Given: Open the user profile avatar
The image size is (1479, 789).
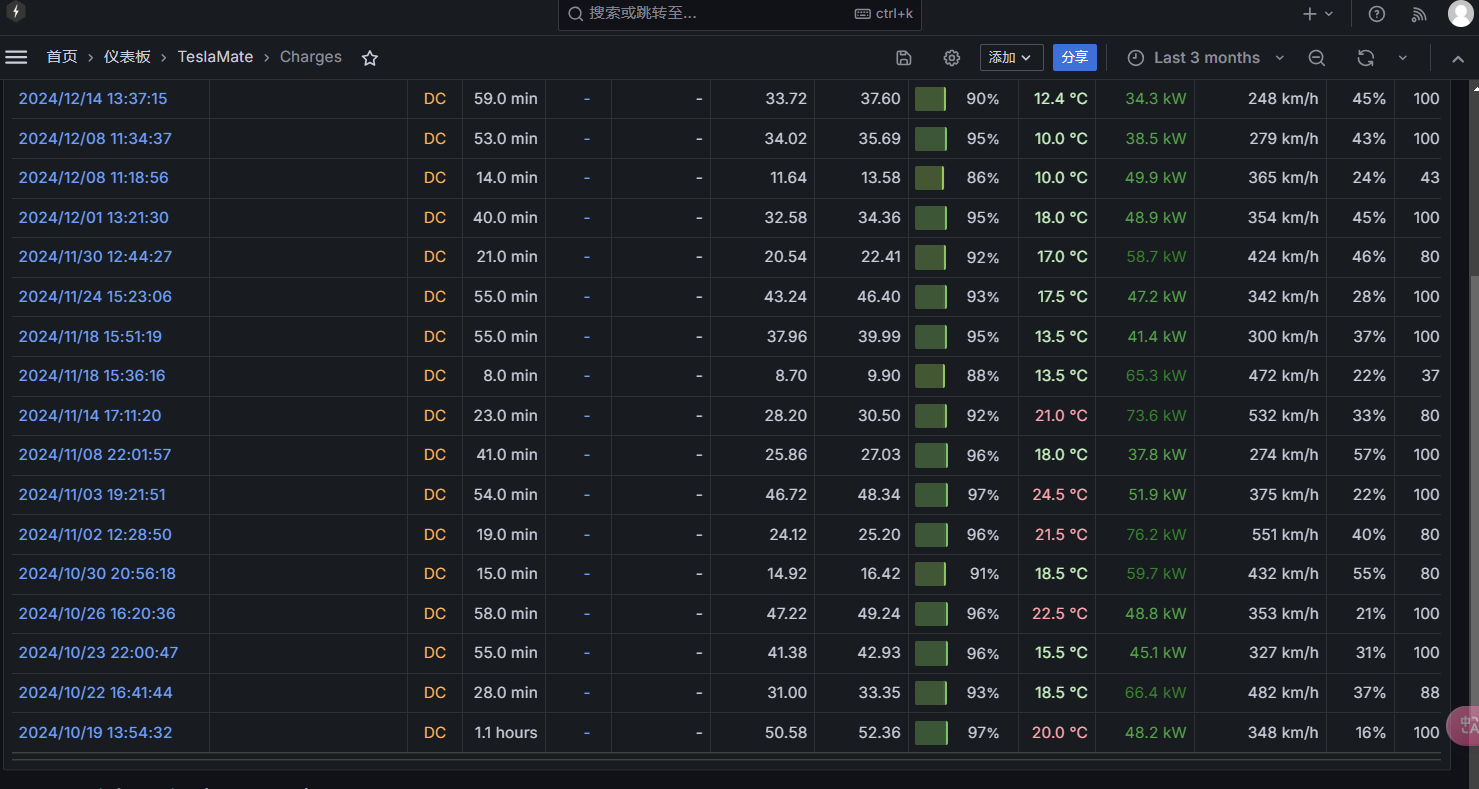Looking at the screenshot, I should point(1460,14).
